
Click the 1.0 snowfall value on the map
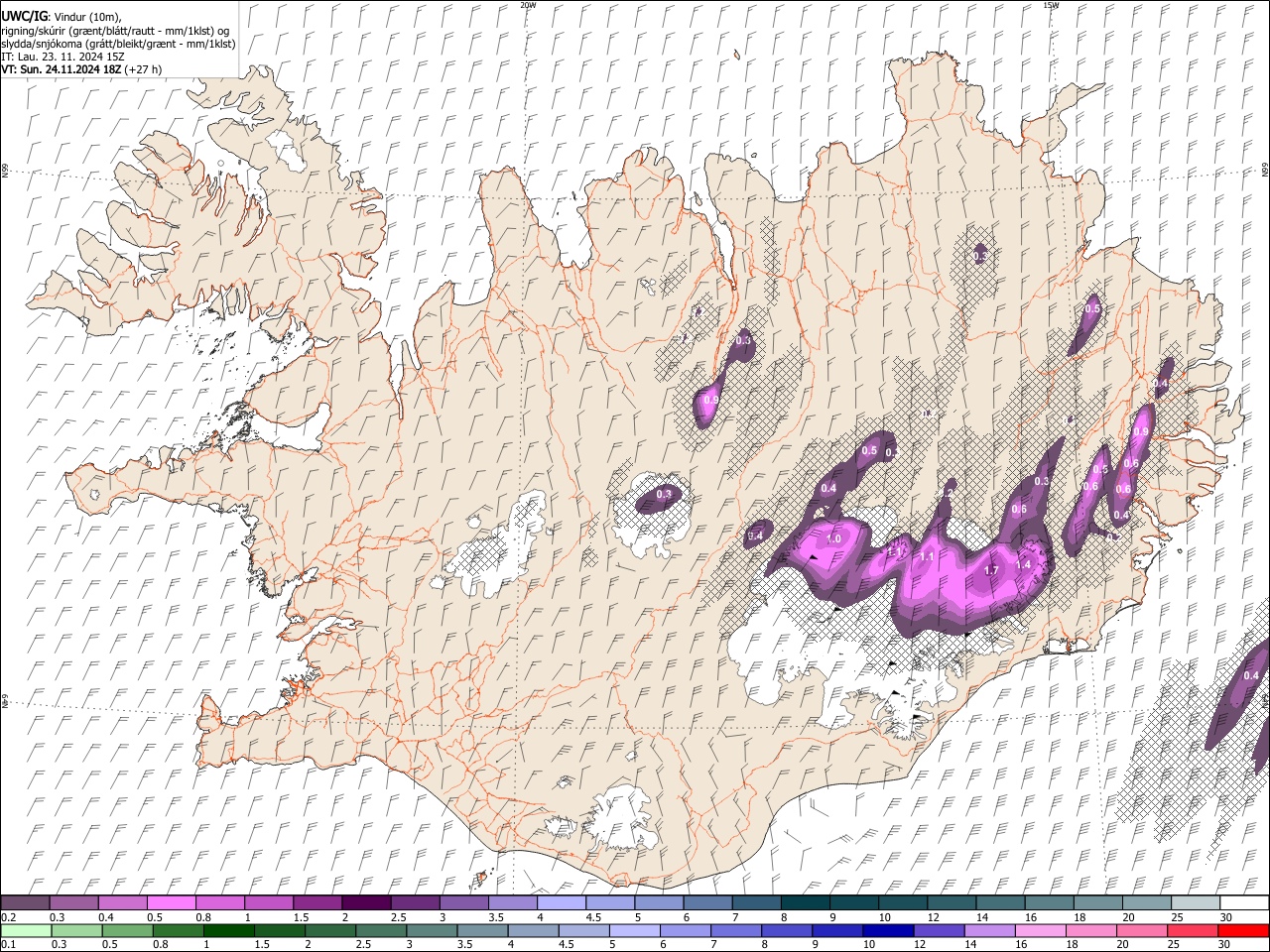pyautogui.click(x=833, y=538)
